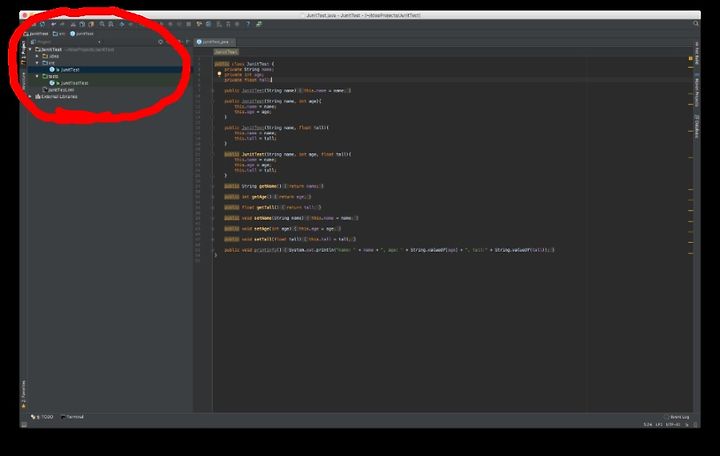The image size is (720, 456).
Task: Open the Structure tool window tab
Action: tap(23, 80)
